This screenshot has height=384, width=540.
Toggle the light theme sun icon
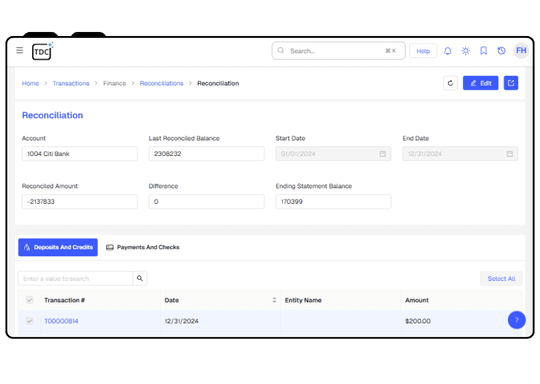(x=465, y=51)
